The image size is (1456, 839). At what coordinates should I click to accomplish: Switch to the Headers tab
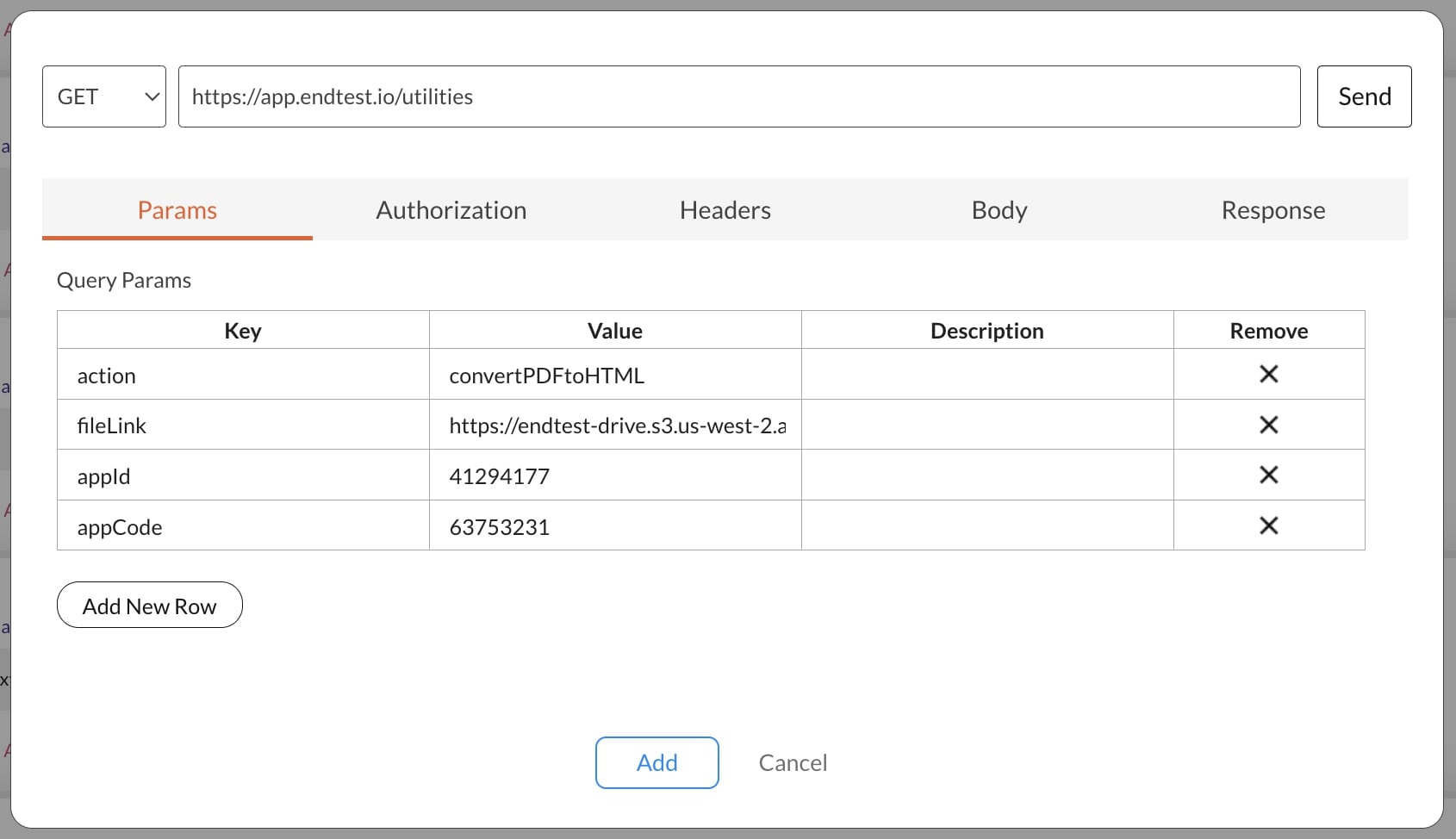tap(725, 209)
